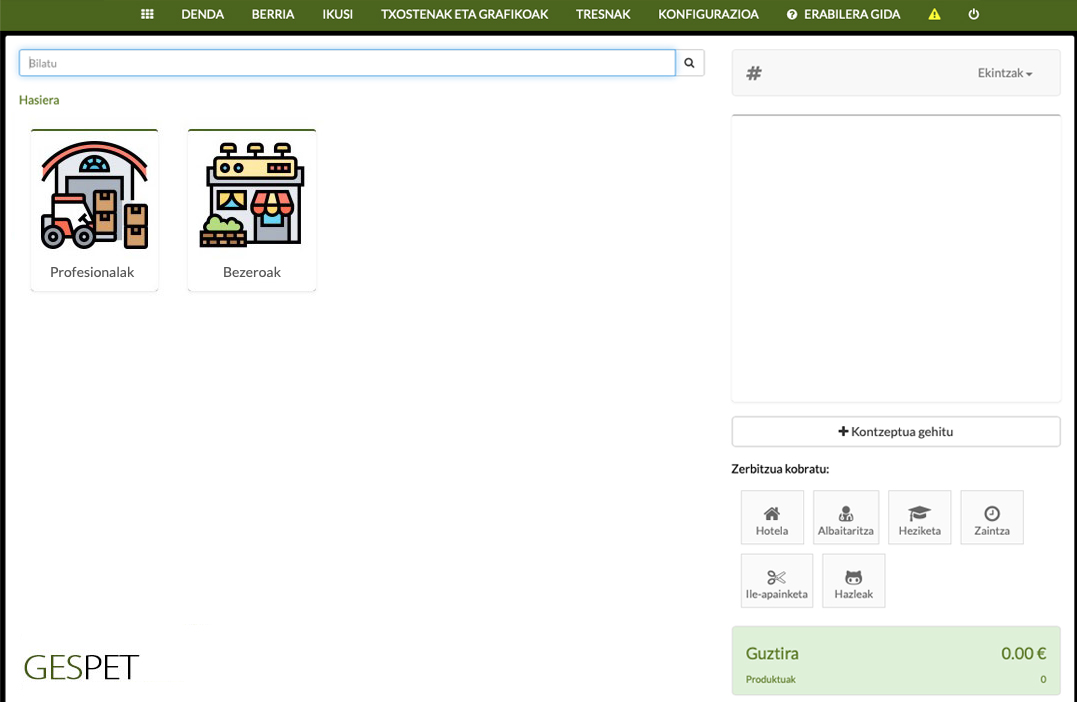This screenshot has width=1077, height=702.
Task: Focus the Bilatu search field
Action: [x=347, y=63]
